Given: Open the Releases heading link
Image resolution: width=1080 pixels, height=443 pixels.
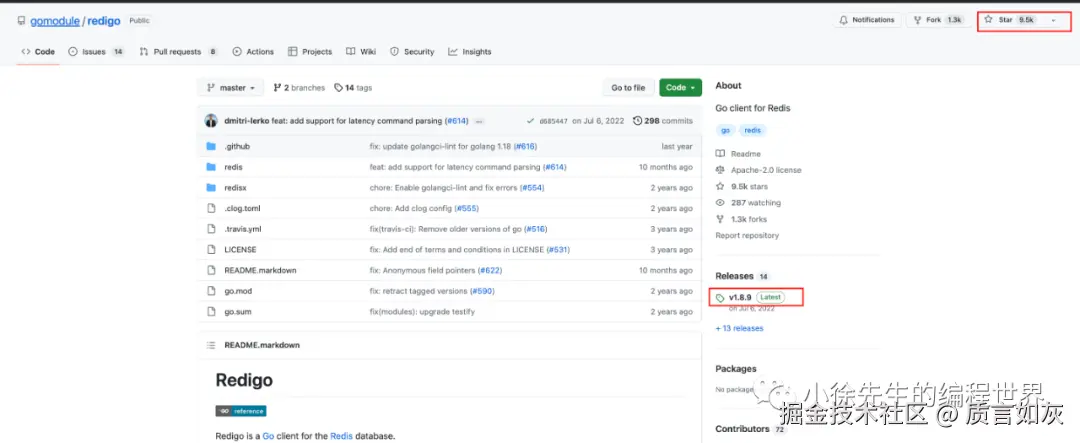Looking at the screenshot, I should [x=742, y=276].
